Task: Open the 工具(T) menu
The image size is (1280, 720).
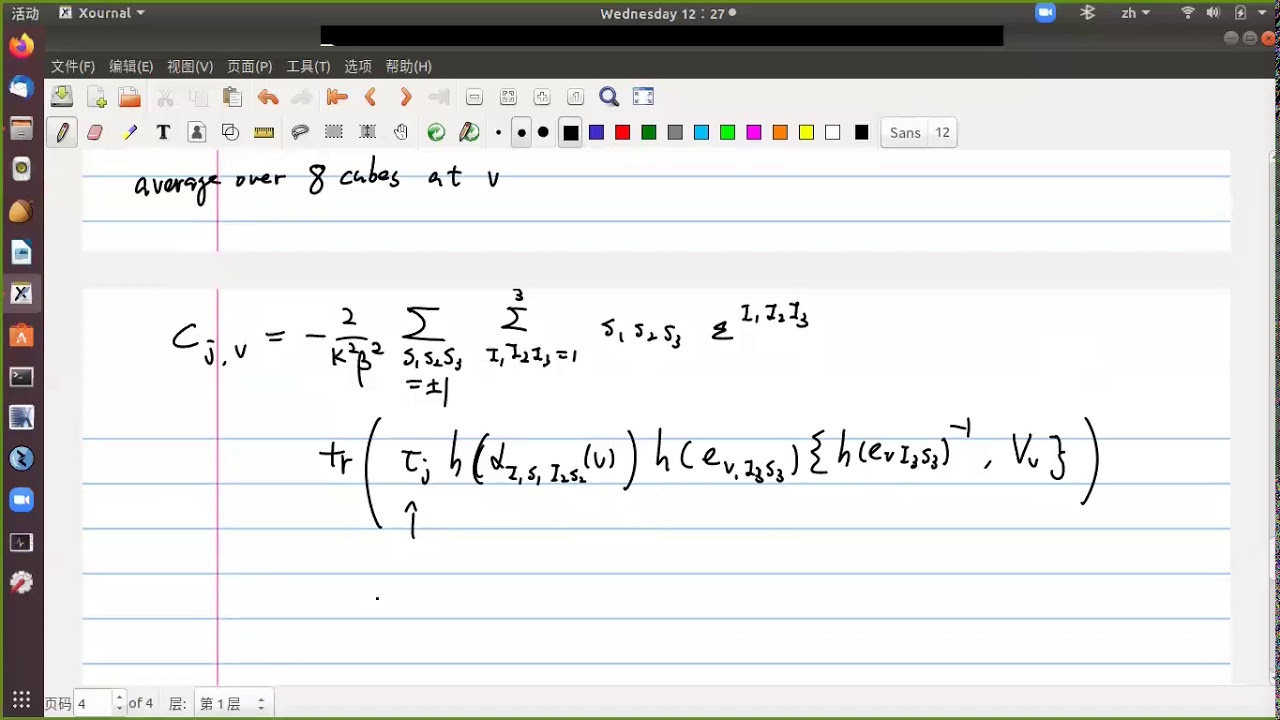Action: coord(308,66)
